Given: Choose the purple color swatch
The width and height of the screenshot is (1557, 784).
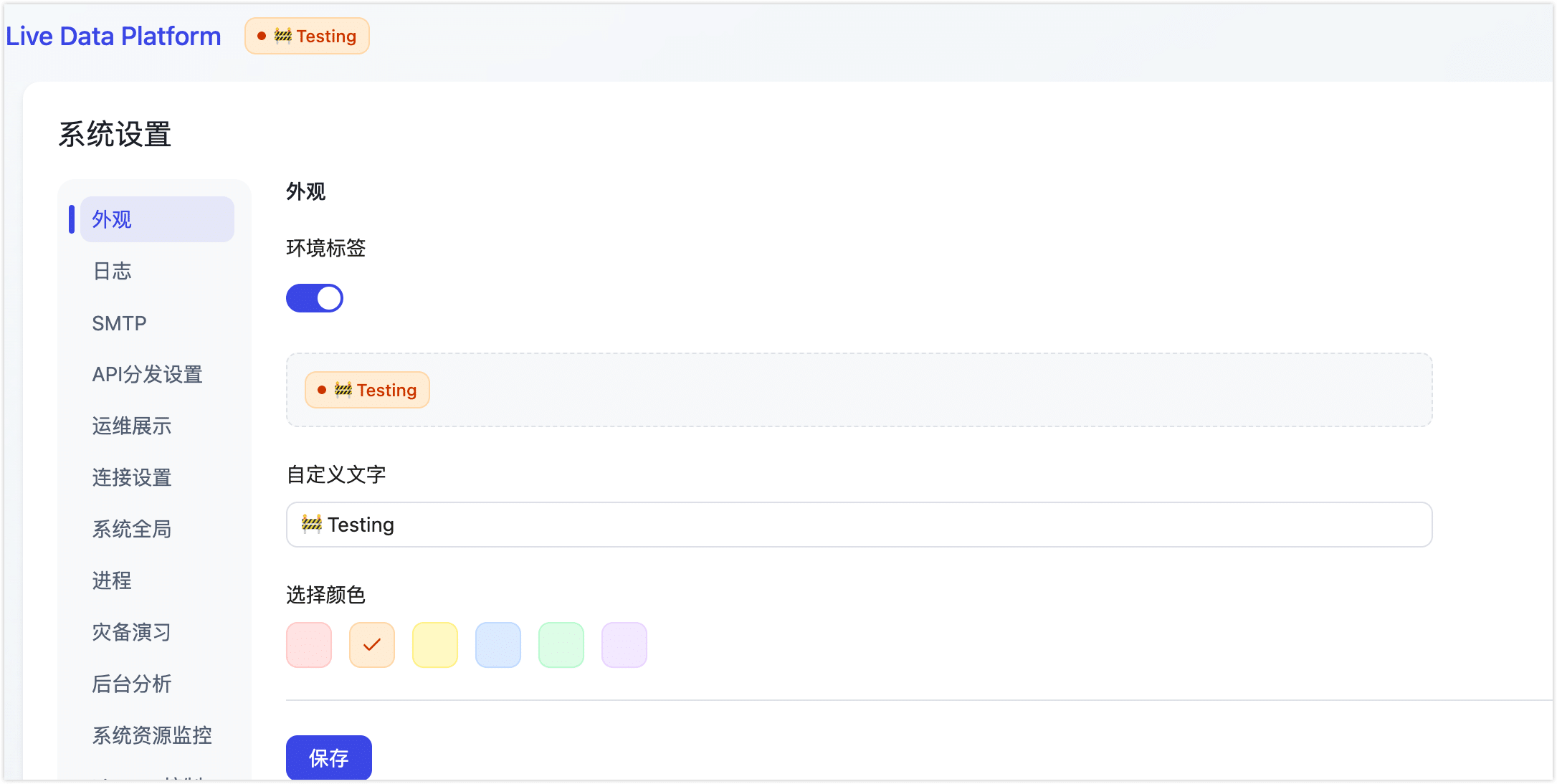Looking at the screenshot, I should pyautogui.click(x=624, y=645).
